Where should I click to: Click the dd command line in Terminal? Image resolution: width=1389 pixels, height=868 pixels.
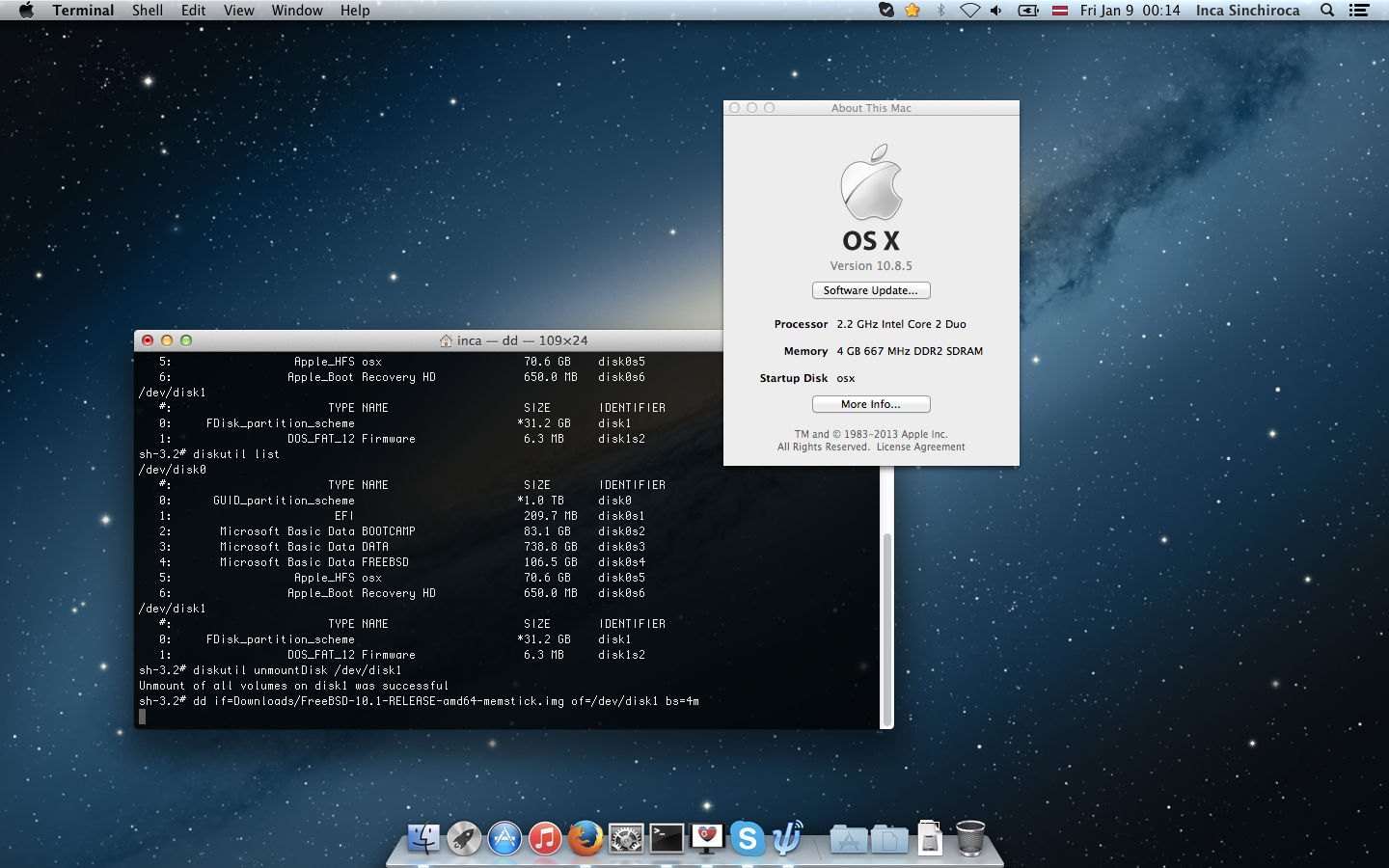coord(419,701)
